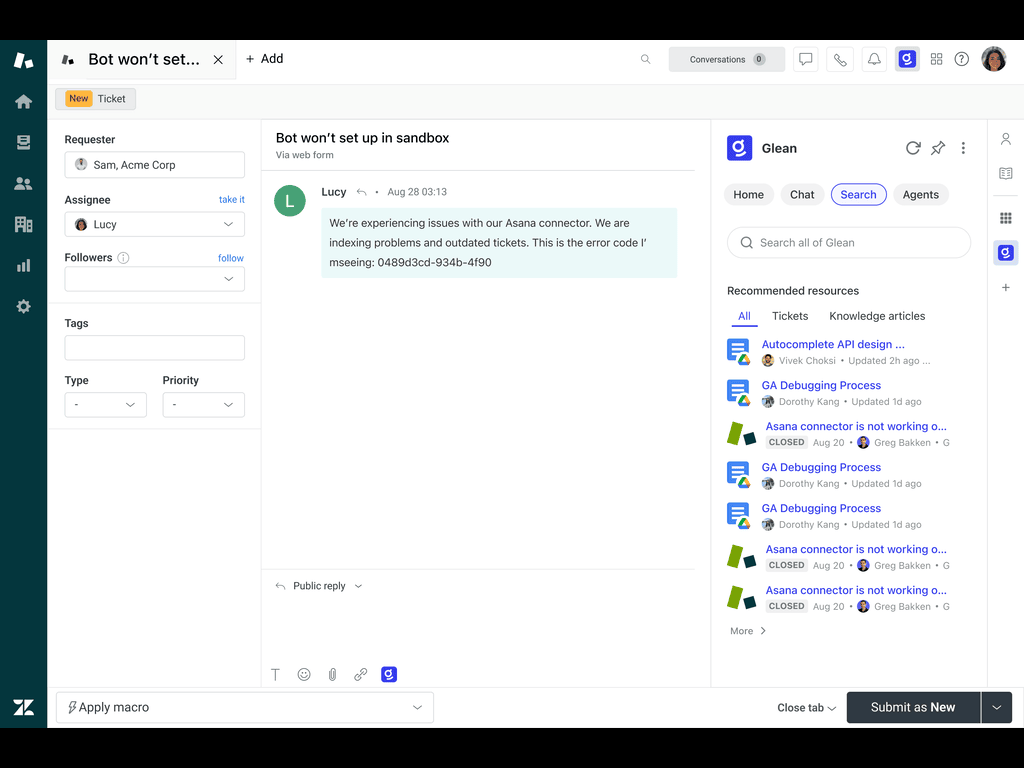Click the Search all of Glean field
Screen dimensions: 1024x768
(x=849, y=243)
